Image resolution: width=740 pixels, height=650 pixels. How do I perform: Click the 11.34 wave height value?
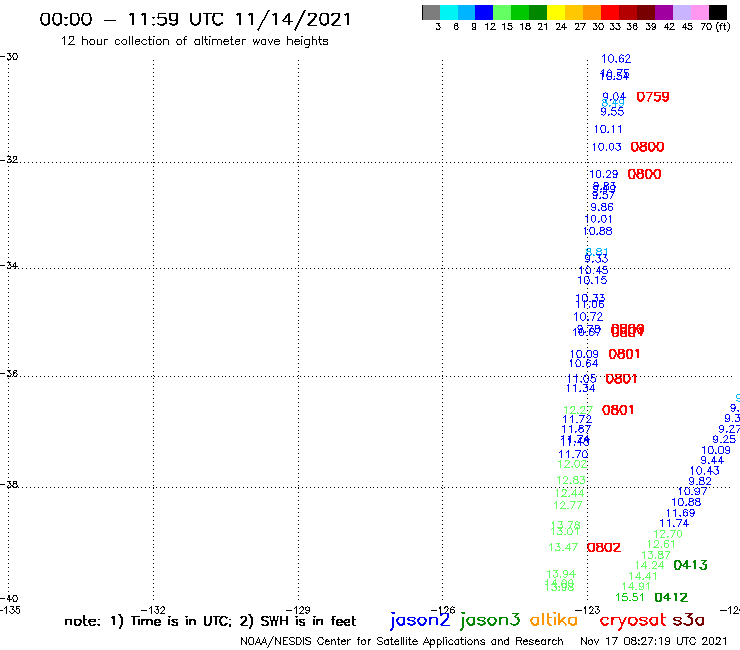580,388
